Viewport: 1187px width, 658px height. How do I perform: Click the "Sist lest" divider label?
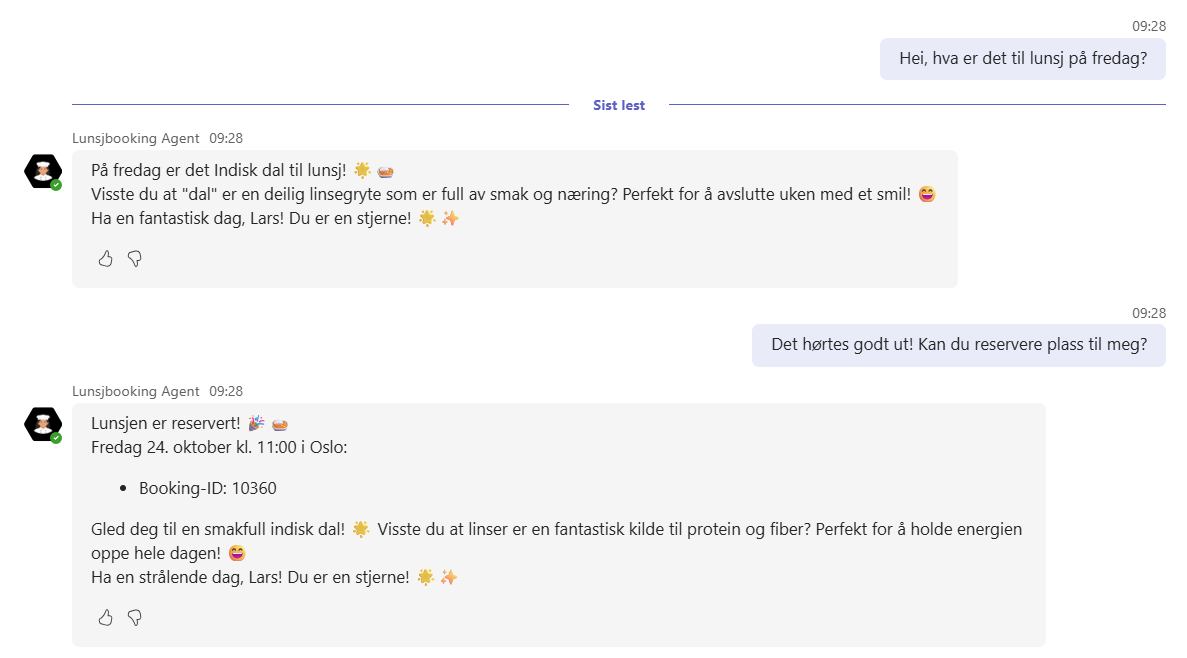[x=618, y=105]
